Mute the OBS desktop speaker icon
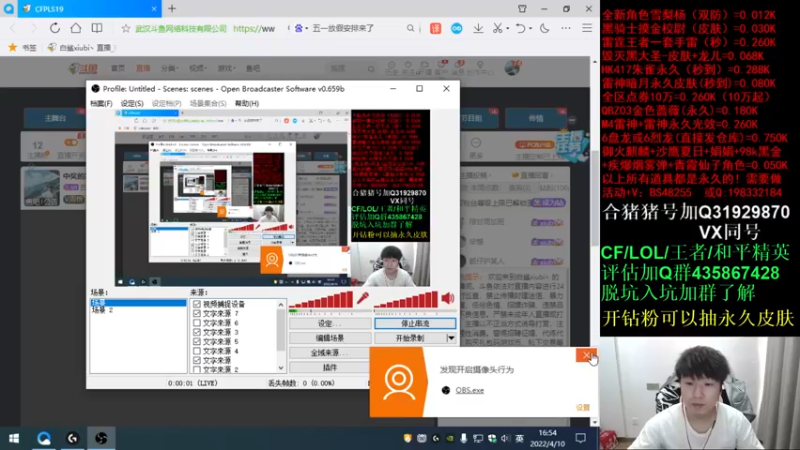Screen dimensions: 800x450 click(447, 298)
